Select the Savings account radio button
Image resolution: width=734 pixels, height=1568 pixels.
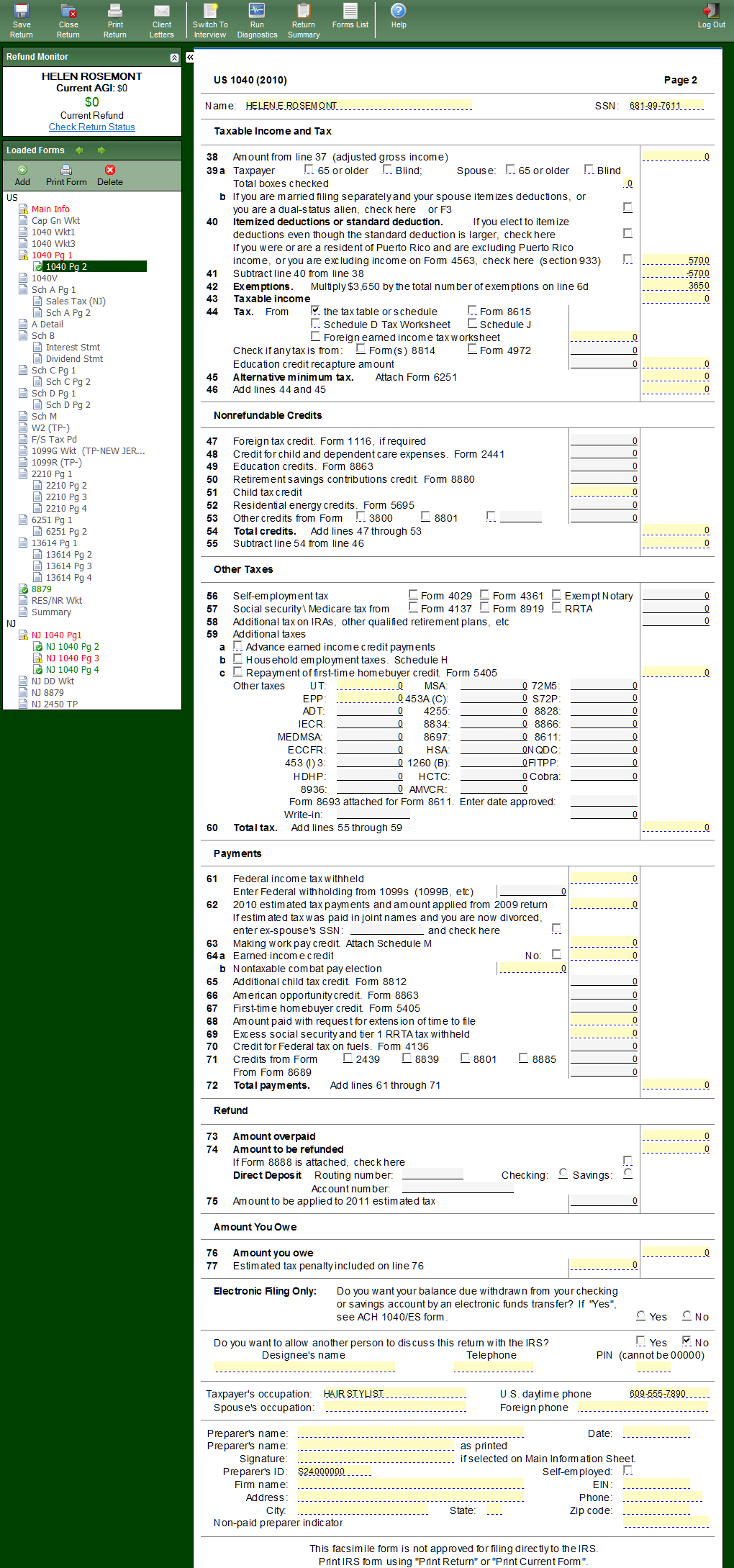[627, 1173]
